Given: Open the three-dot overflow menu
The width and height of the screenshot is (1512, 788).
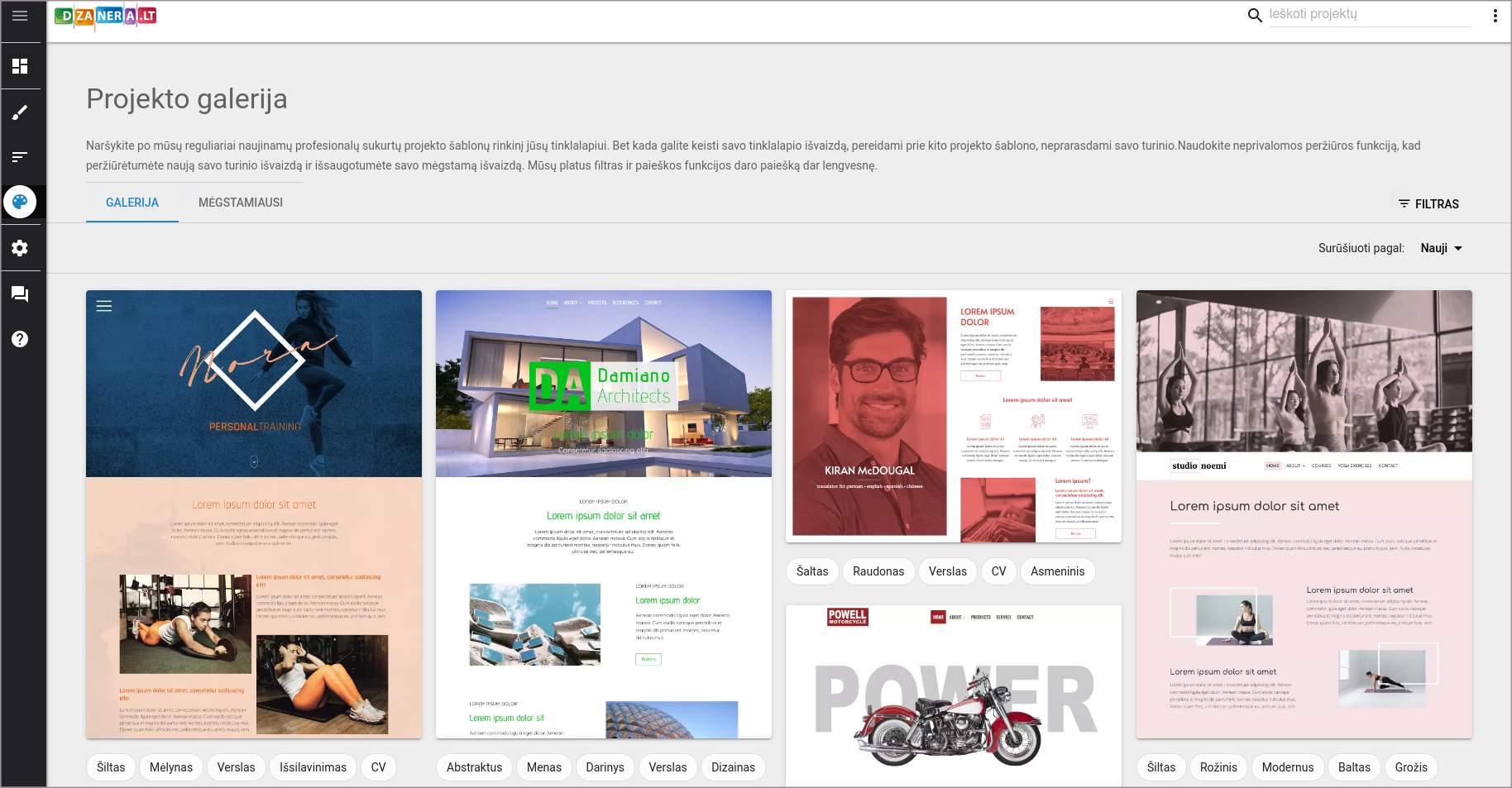Looking at the screenshot, I should point(1495,16).
